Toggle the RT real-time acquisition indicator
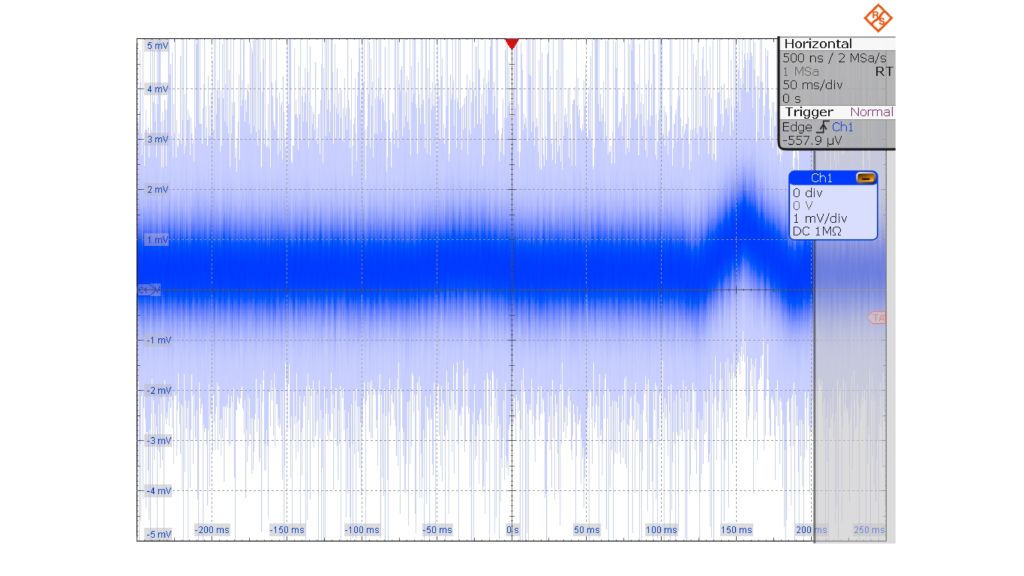This screenshot has height=576, width=1024. point(884,71)
